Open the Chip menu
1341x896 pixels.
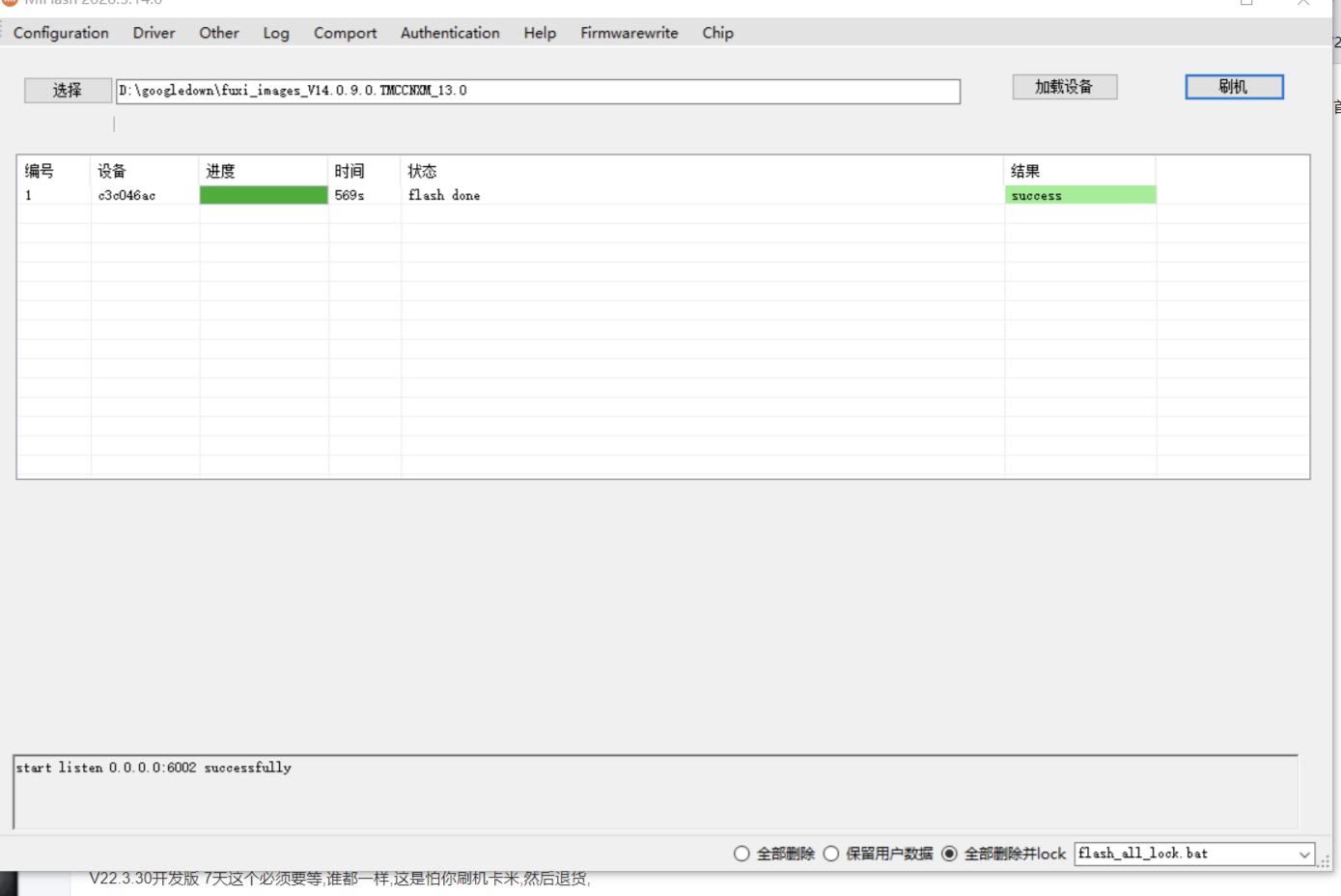[x=717, y=33]
